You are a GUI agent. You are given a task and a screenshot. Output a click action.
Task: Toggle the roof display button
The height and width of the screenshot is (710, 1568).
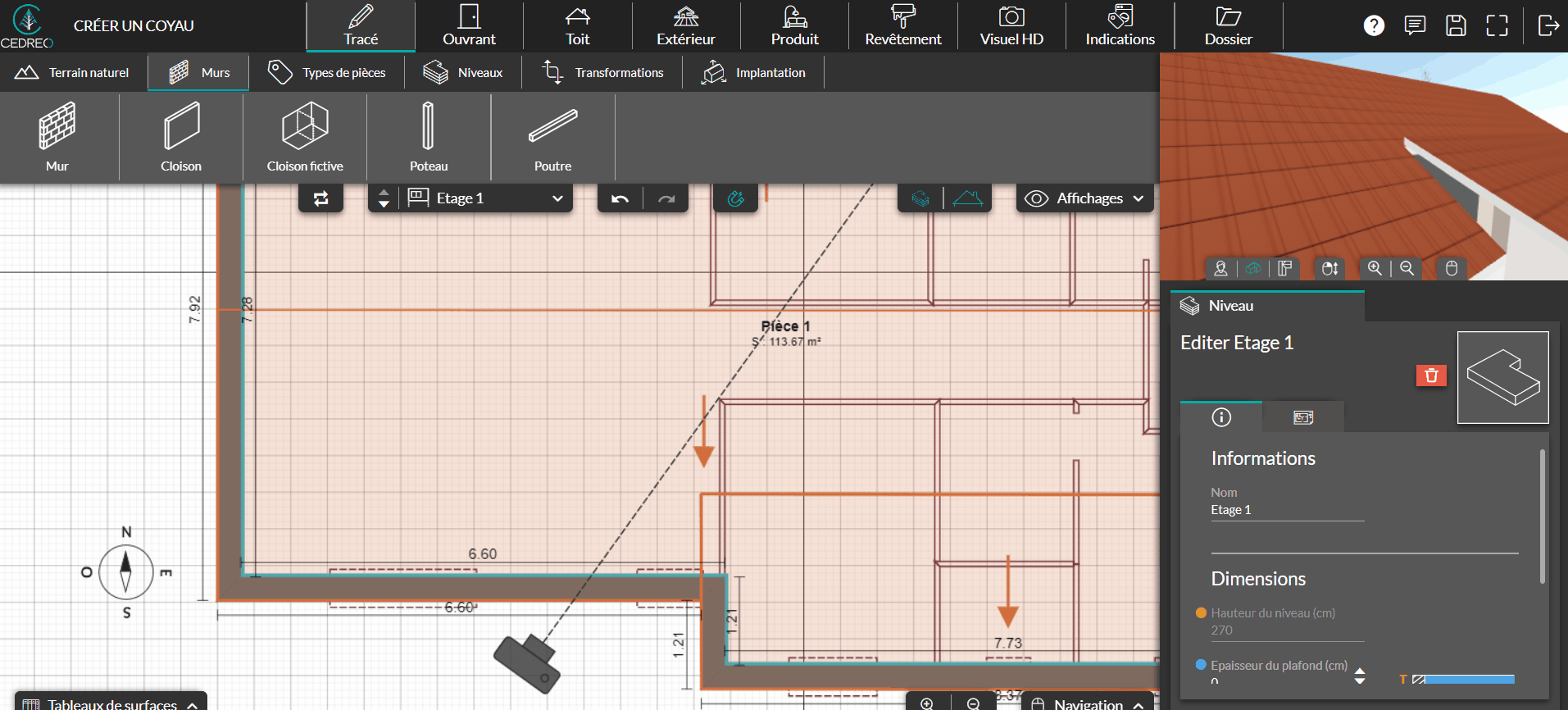[x=968, y=198]
